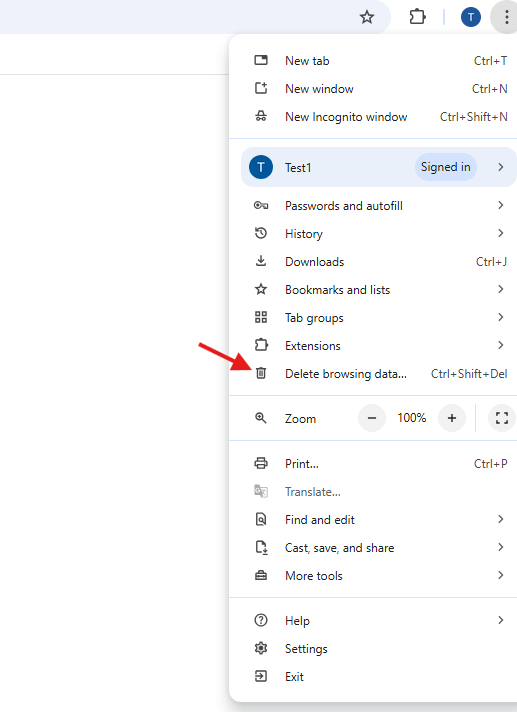Expand the History submenu arrow

click(501, 233)
